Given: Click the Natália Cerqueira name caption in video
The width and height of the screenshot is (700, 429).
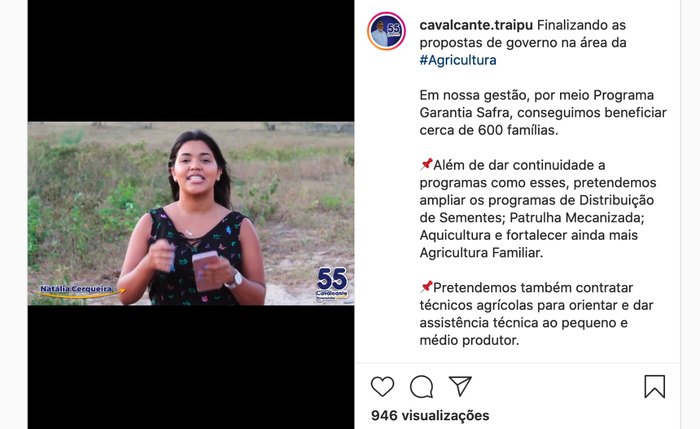Looking at the screenshot, I should coord(76,289).
